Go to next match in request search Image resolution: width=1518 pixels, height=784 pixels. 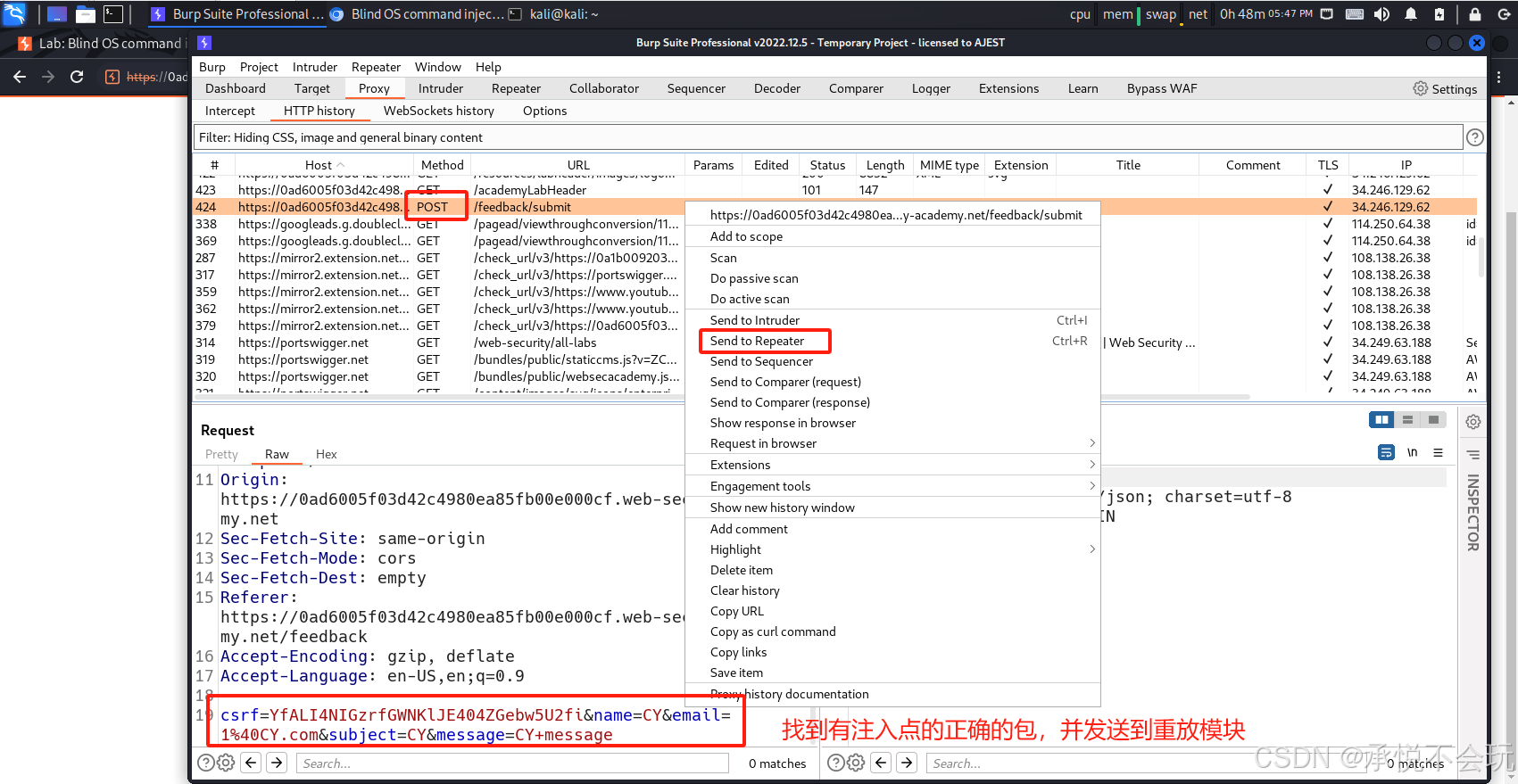[x=278, y=763]
